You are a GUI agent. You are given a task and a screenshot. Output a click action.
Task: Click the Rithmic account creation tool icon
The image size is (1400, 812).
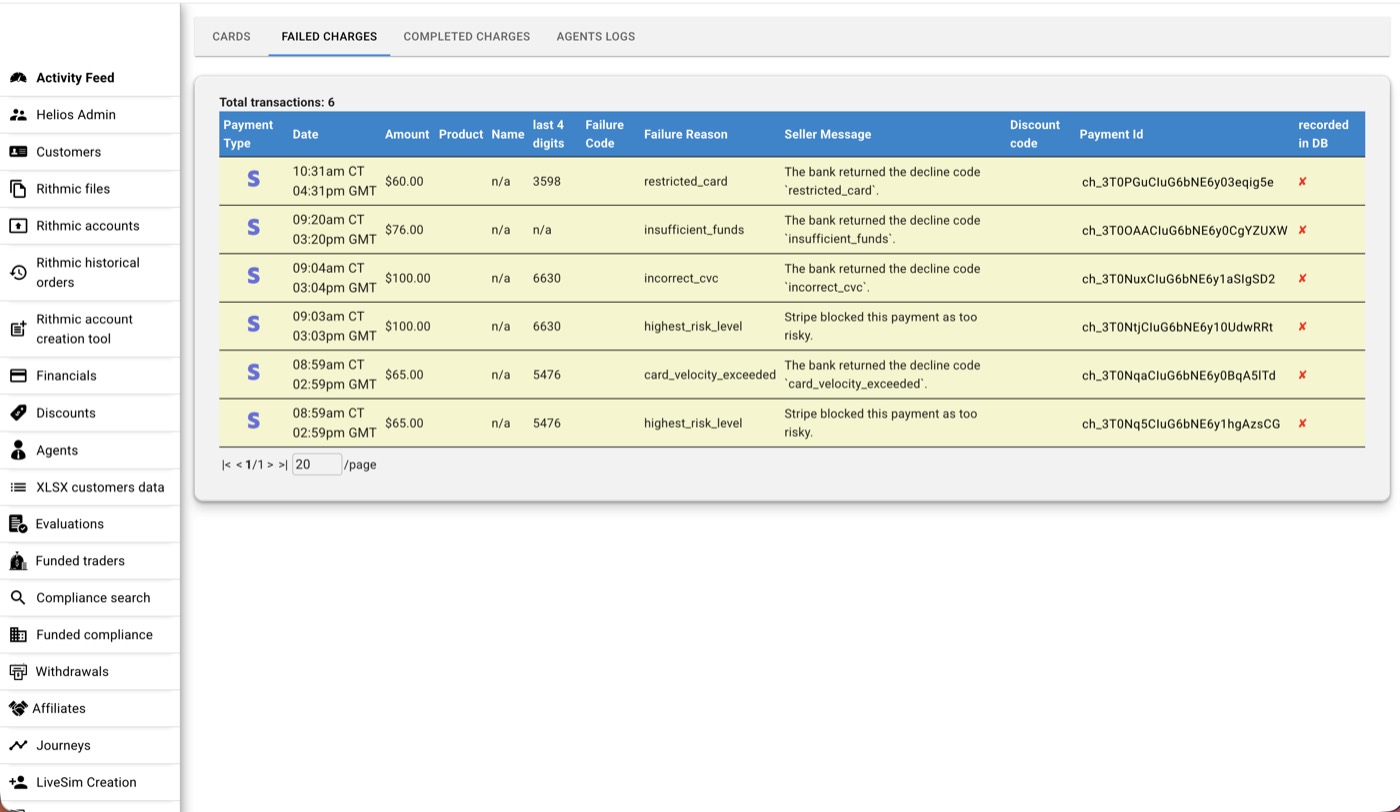18,329
